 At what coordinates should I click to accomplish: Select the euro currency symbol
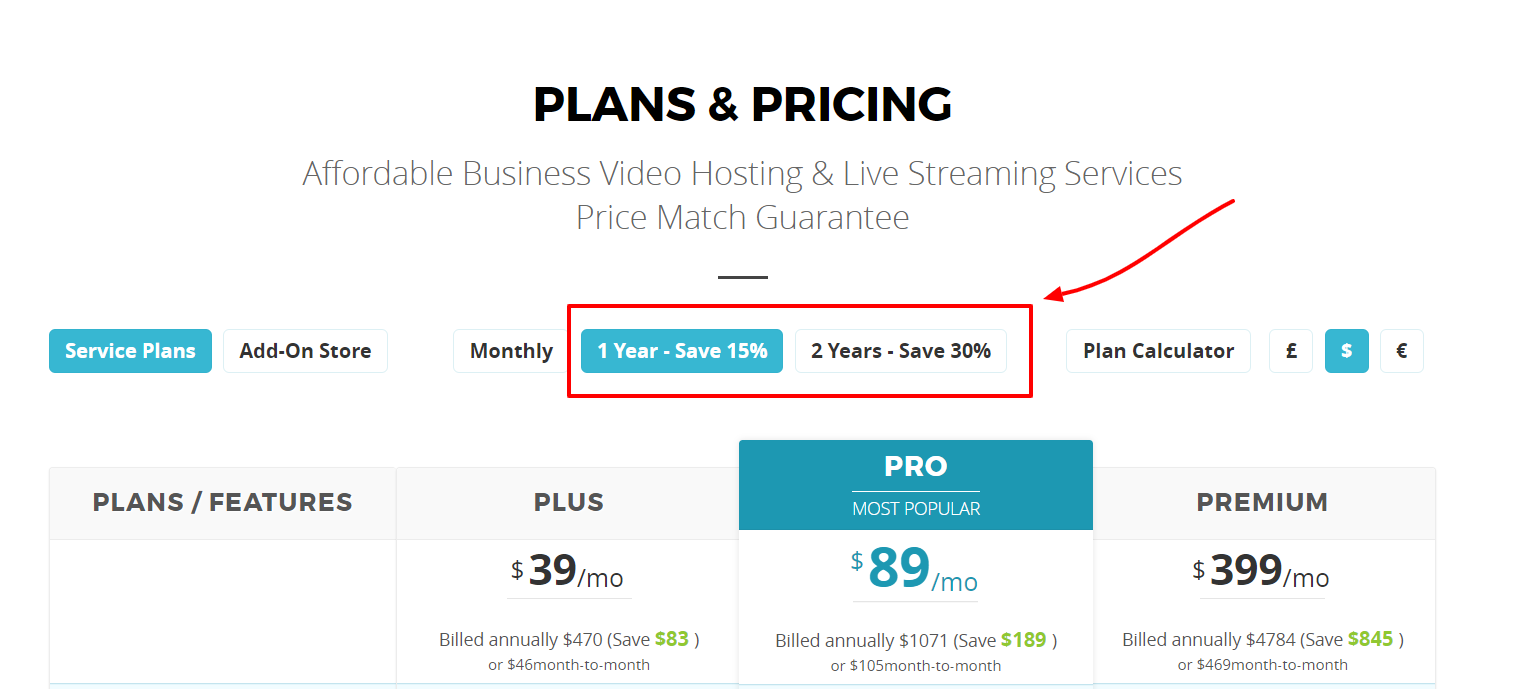pos(1401,351)
